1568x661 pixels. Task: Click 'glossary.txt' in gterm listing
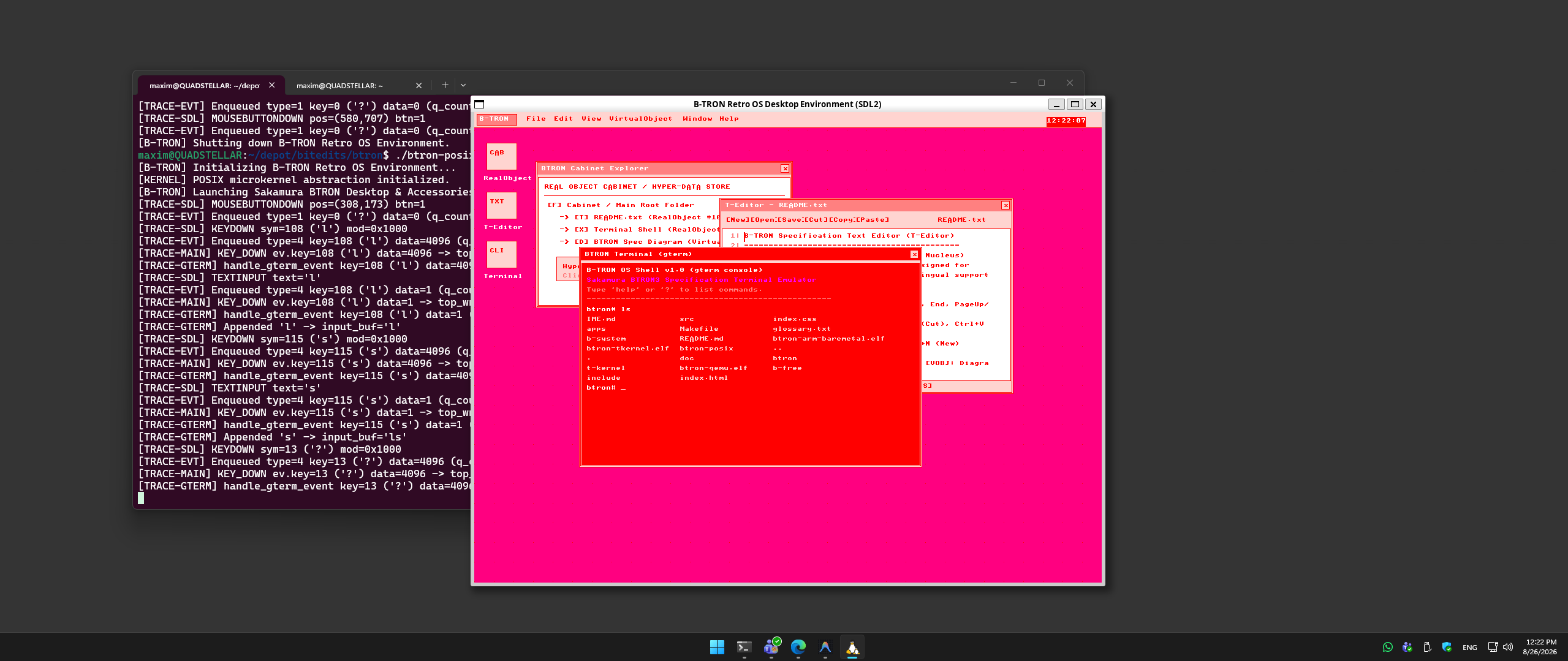coord(801,329)
